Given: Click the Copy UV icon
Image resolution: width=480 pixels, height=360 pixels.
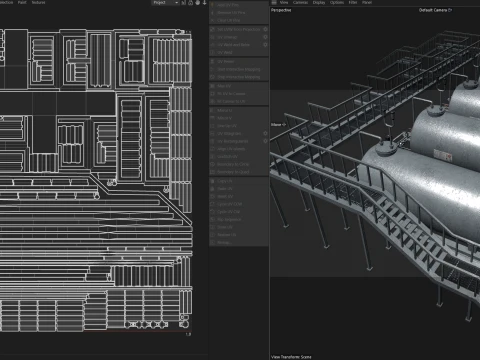Looking at the screenshot, I should 212,181.
